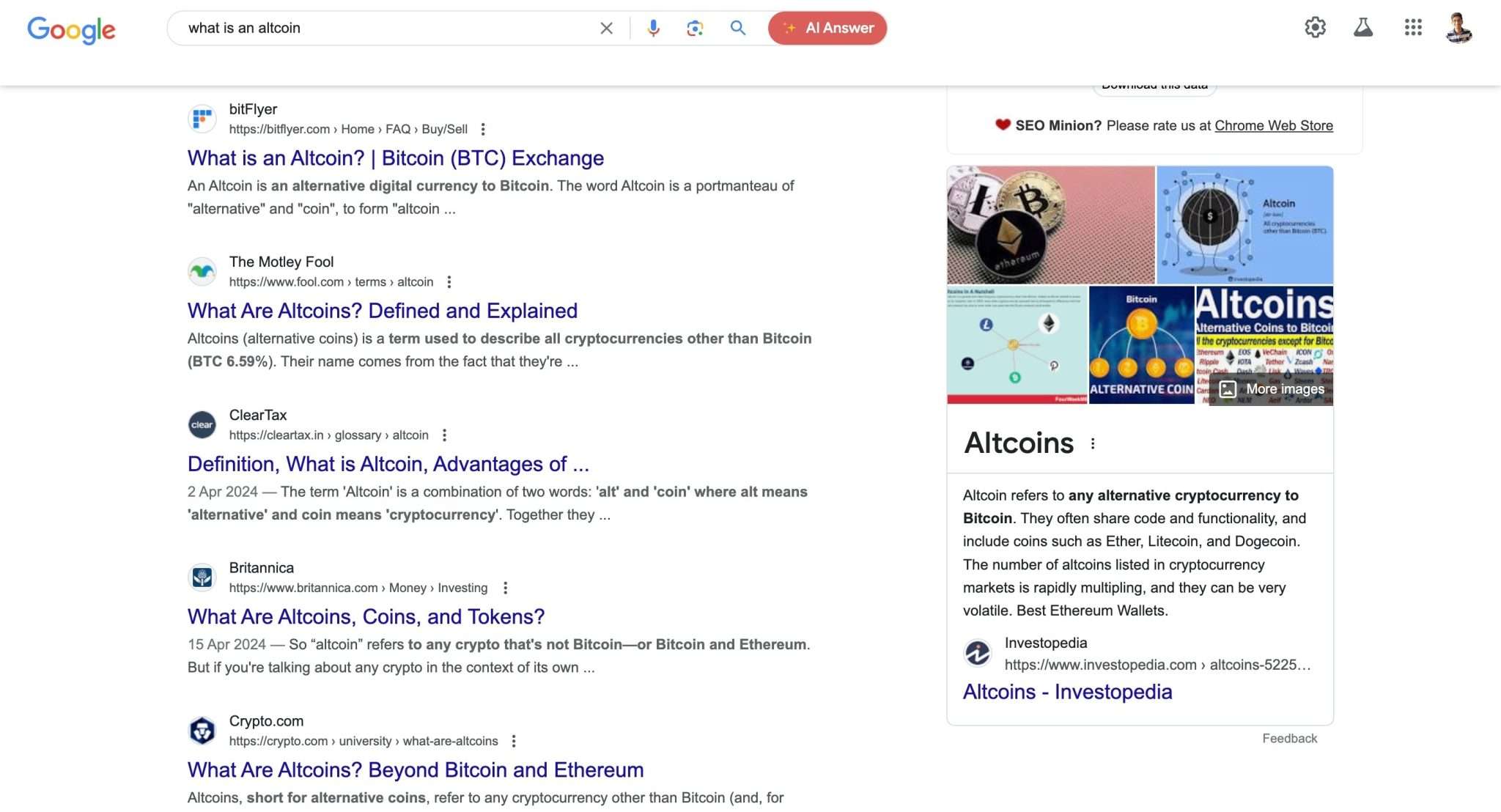This screenshot has height=812, width=1501.
Task: Open Google Lens image search
Action: (695, 28)
